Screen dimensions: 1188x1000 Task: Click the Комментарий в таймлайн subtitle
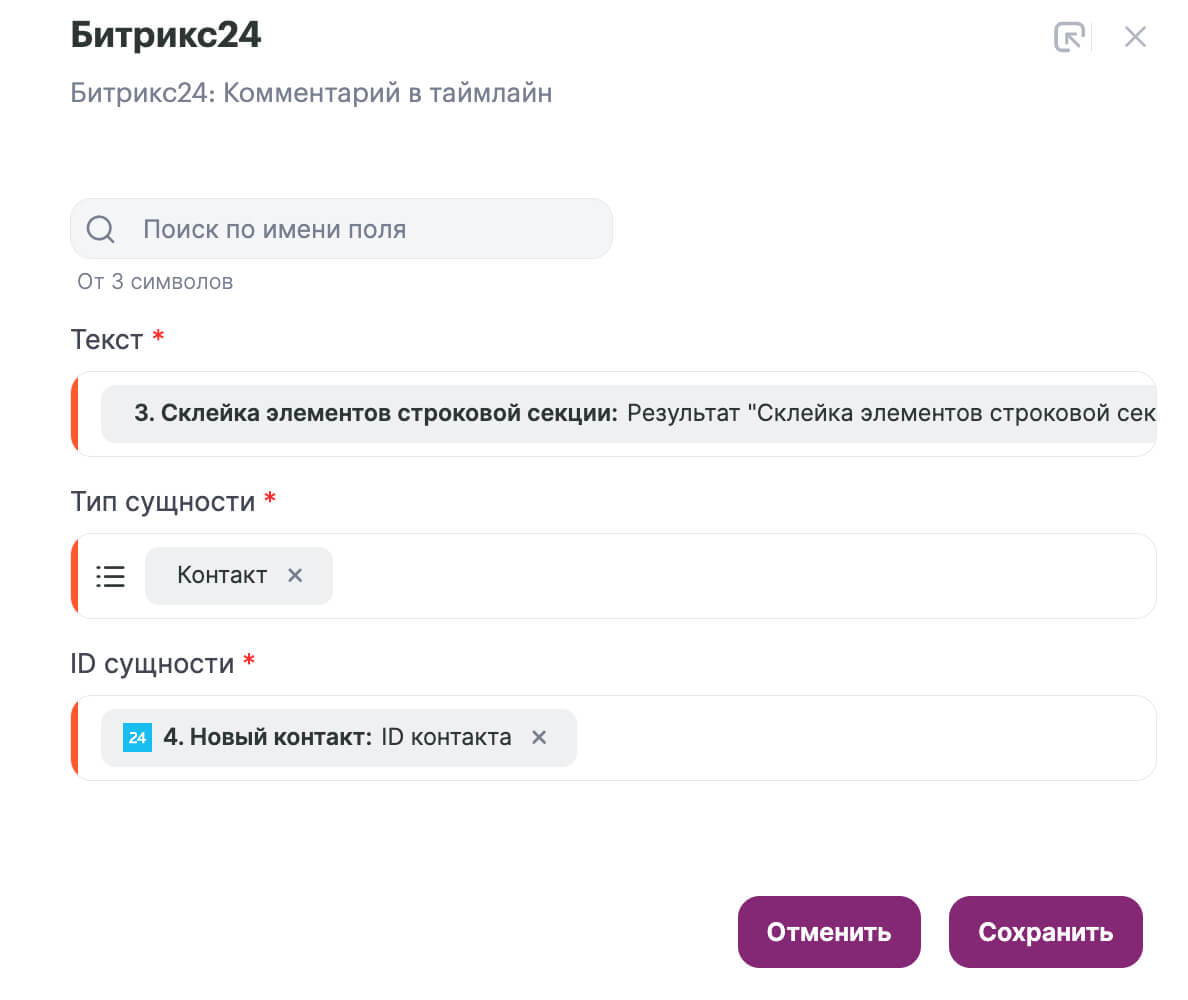(x=311, y=93)
